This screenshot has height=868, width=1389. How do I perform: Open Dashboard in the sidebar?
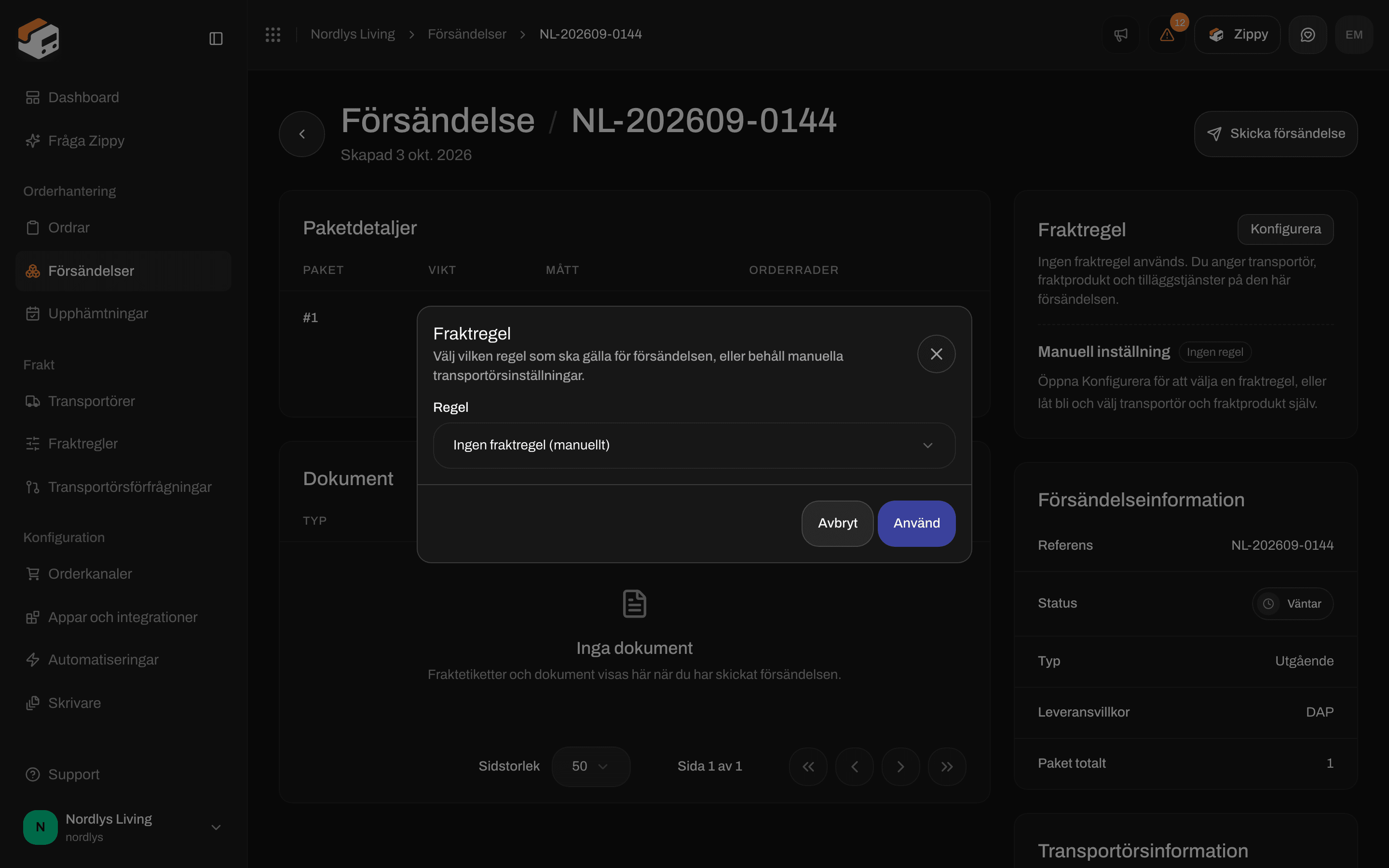123,97
